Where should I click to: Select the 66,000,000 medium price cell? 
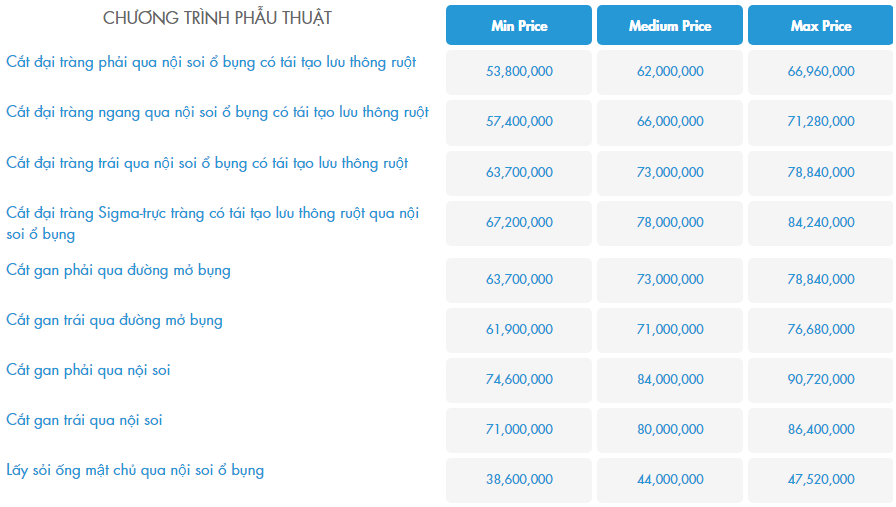click(x=670, y=122)
